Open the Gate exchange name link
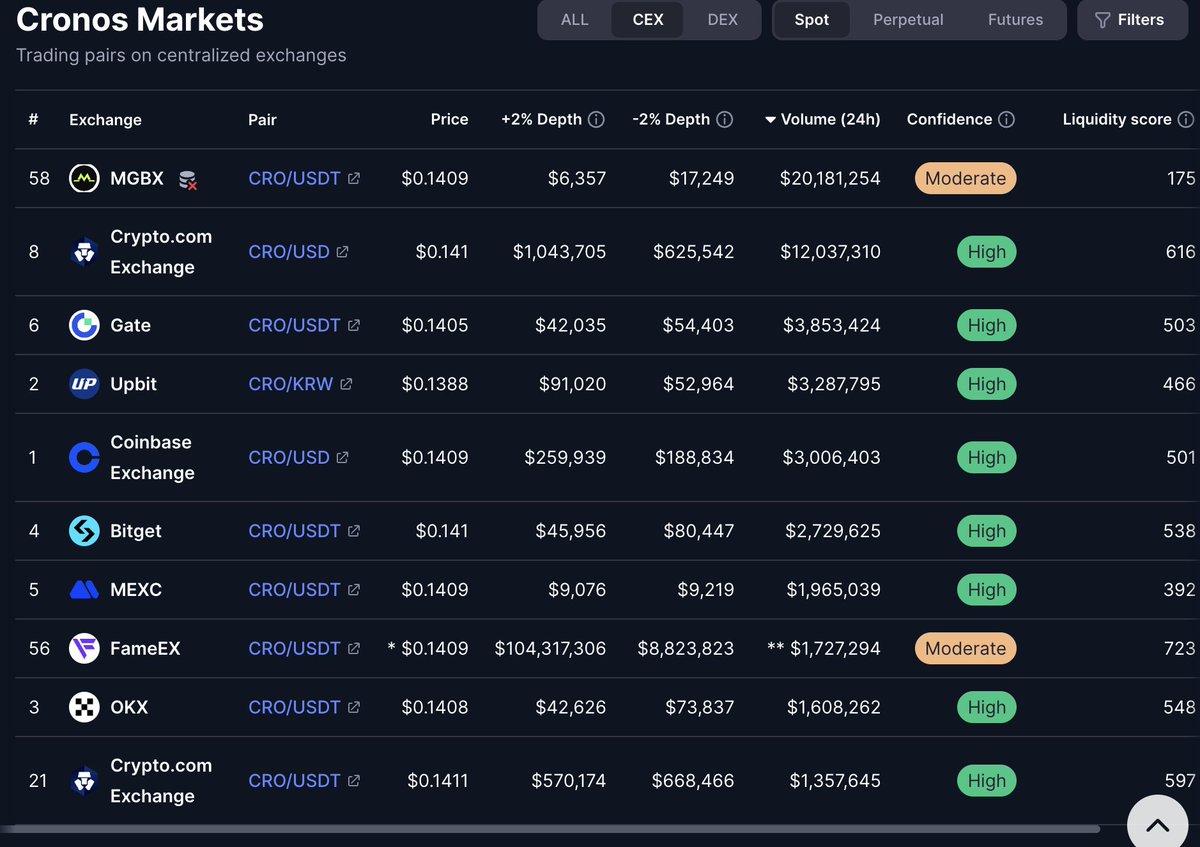Viewport: 1200px width, 847px height. point(130,325)
